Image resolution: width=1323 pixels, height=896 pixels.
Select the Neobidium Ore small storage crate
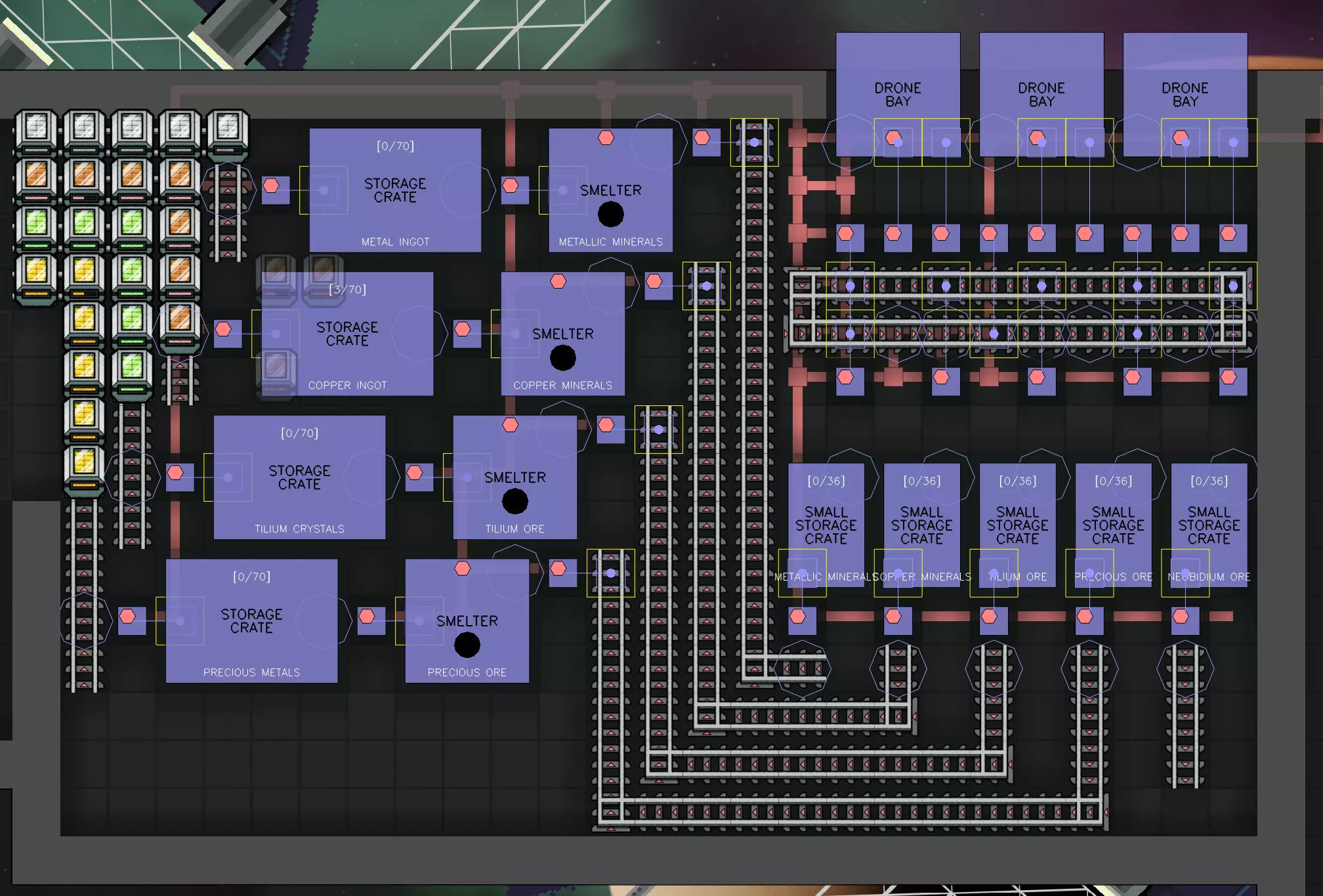pos(1209,525)
